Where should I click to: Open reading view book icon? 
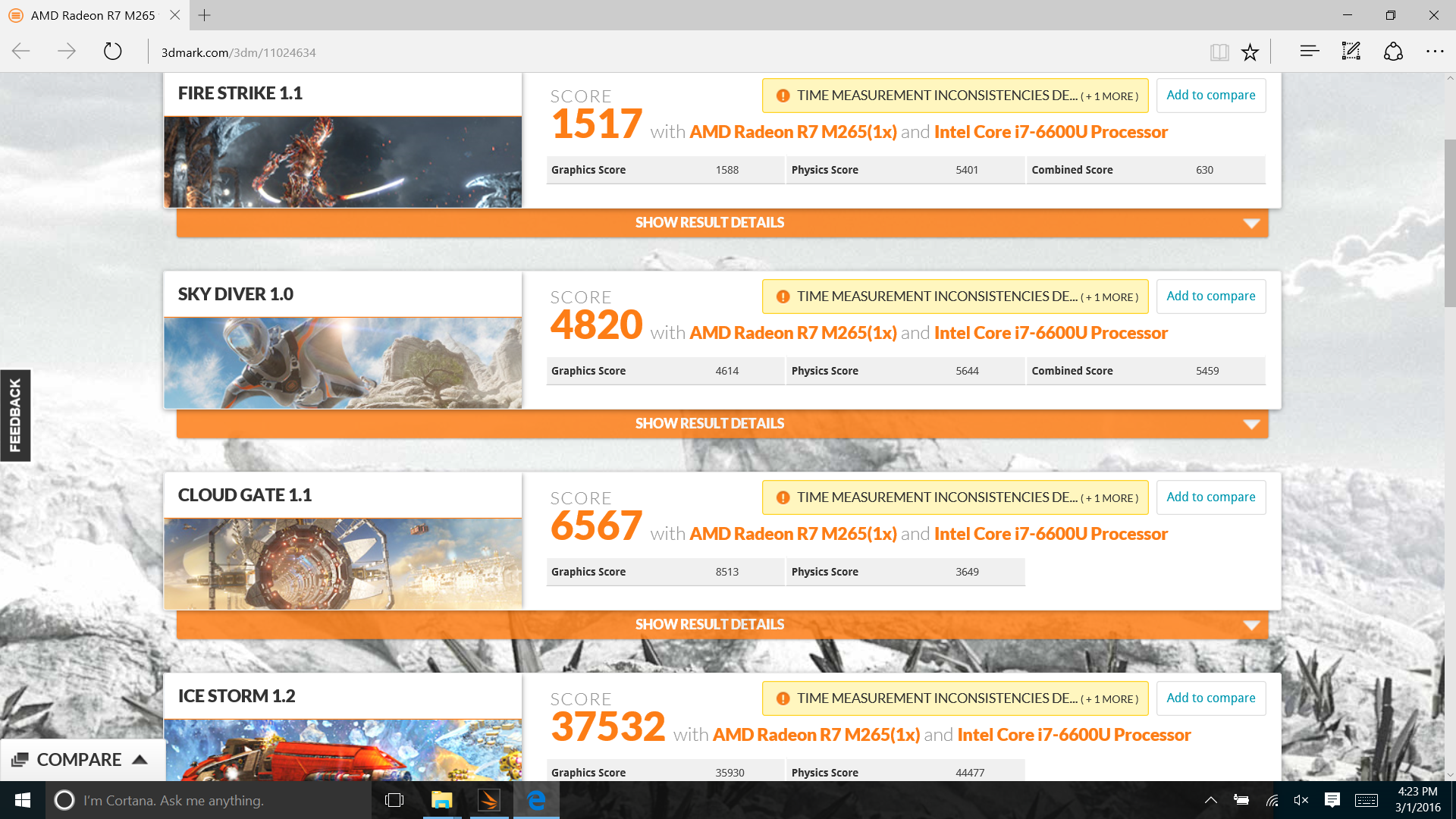1219,52
